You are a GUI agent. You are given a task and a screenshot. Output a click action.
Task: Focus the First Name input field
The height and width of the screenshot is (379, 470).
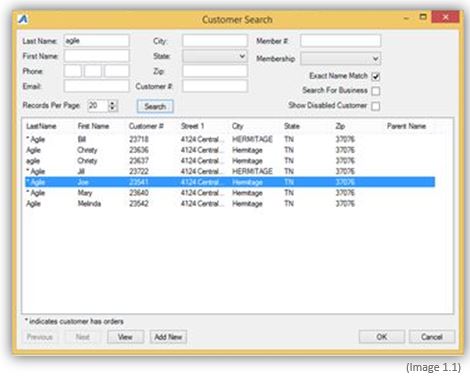coord(96,56)
